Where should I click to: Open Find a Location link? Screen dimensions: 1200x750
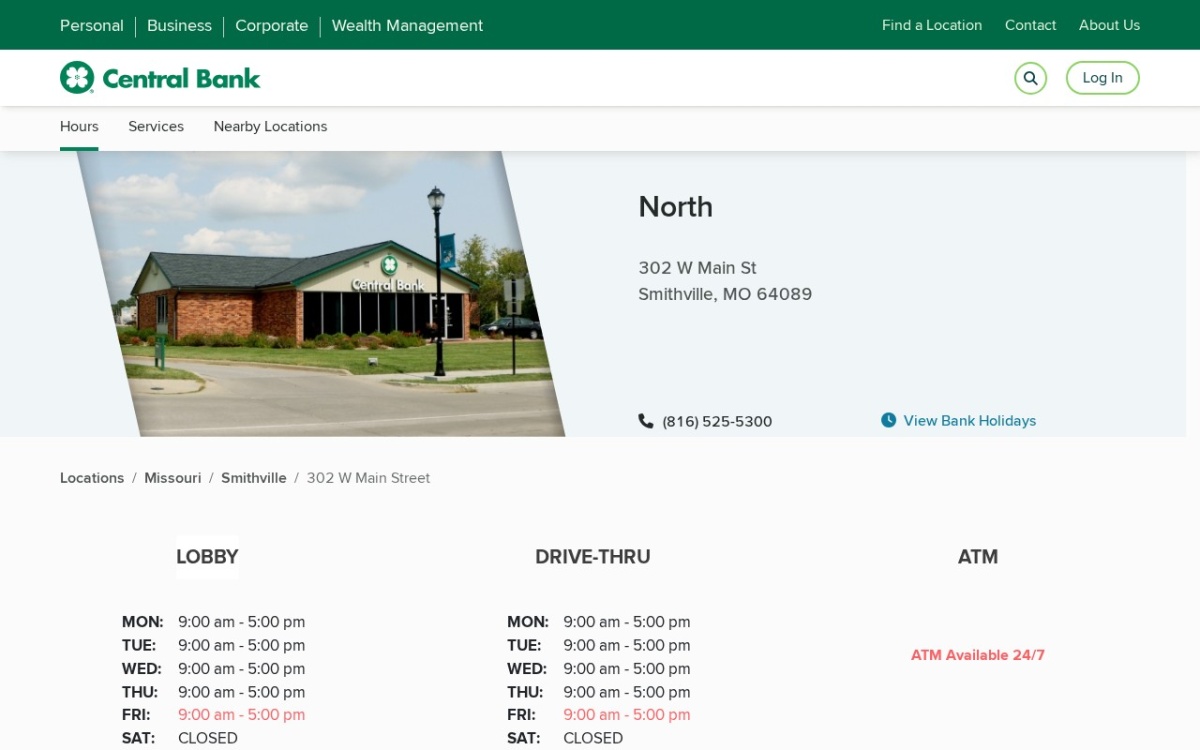932,25
